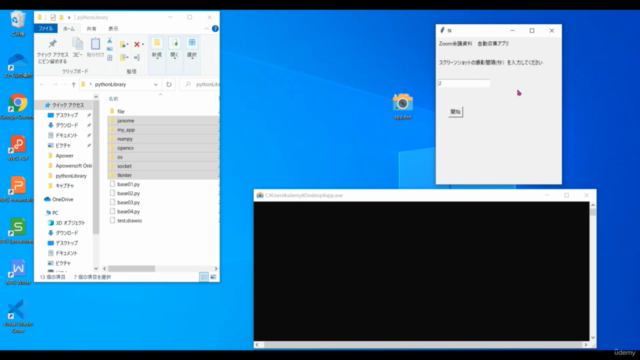Open recent locations dropdown beside Forward
The height and width of the screenshot is (360, 640).
point(65,84)
